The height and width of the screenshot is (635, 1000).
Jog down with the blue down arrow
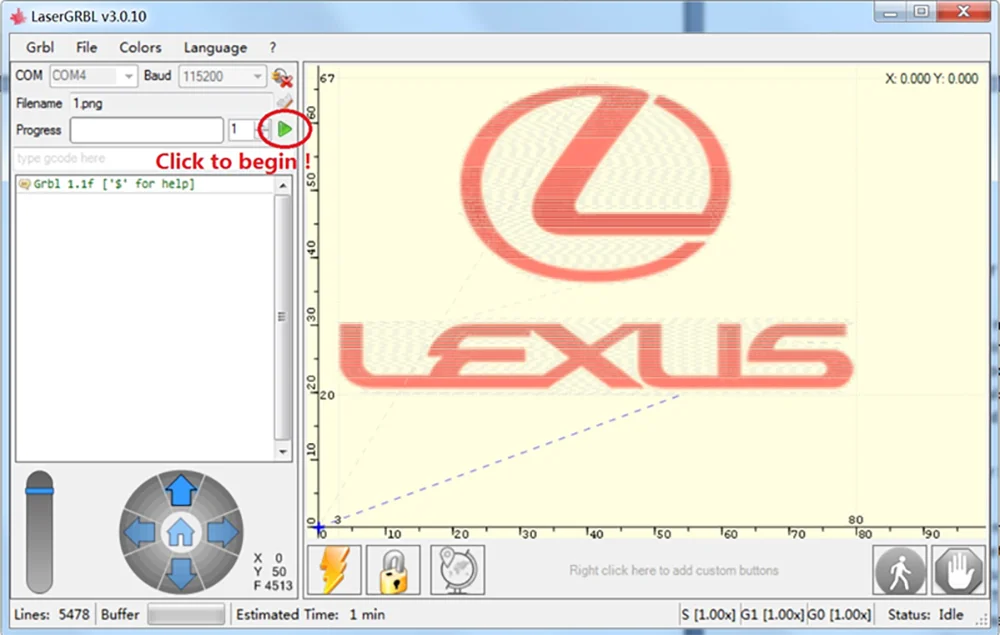coord(181,573)
